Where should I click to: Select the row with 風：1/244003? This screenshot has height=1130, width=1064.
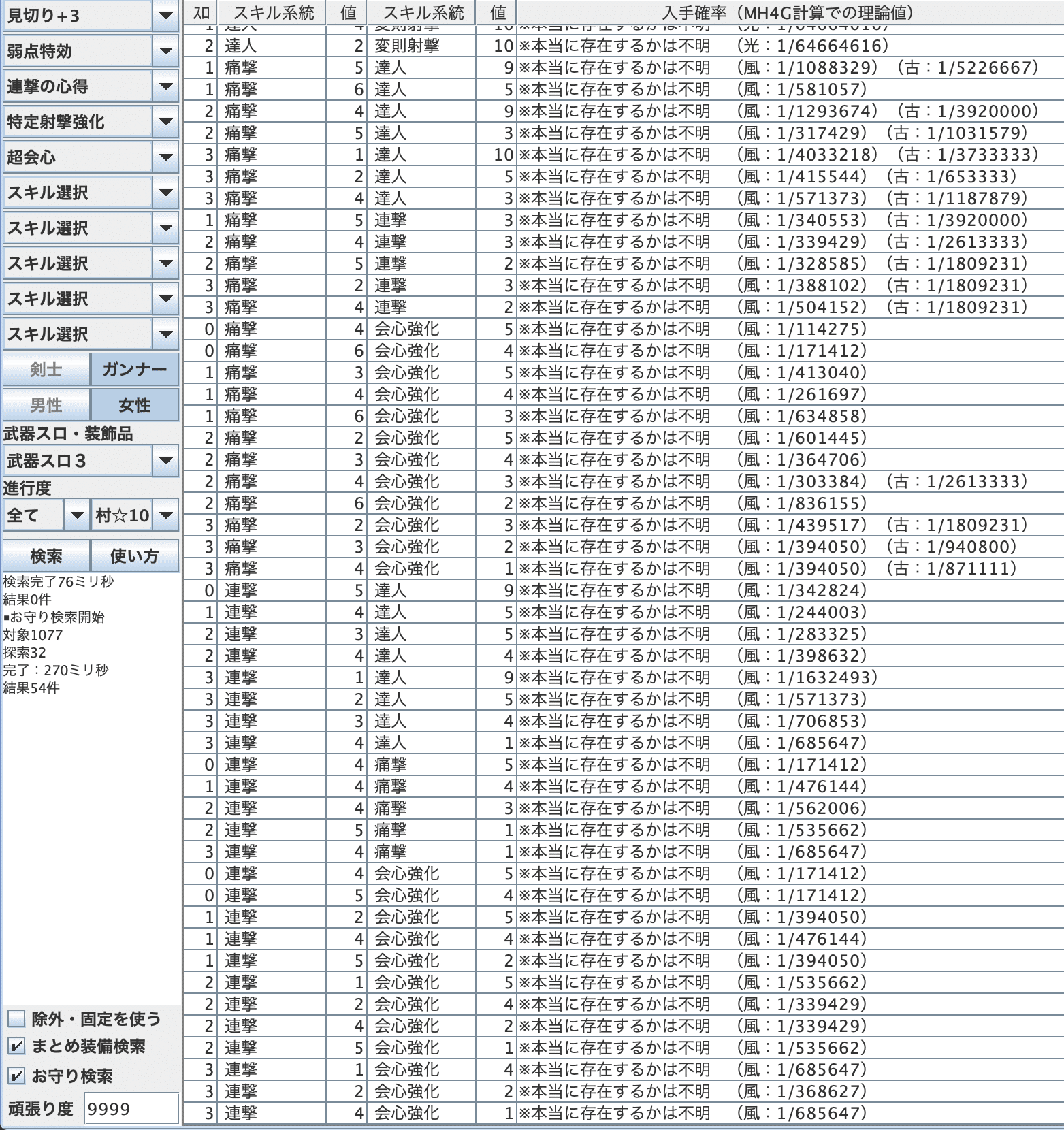[623, 612]
